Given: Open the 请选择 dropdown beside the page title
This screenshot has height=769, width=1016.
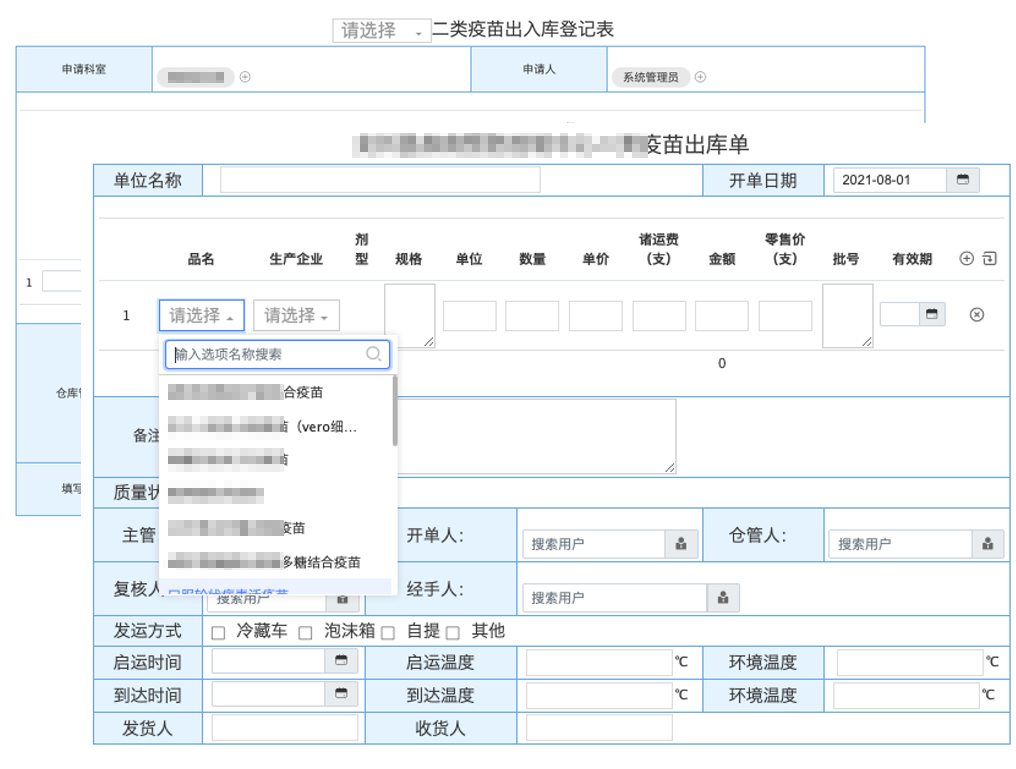Looking at the screenshot, I should click(381, 31).
